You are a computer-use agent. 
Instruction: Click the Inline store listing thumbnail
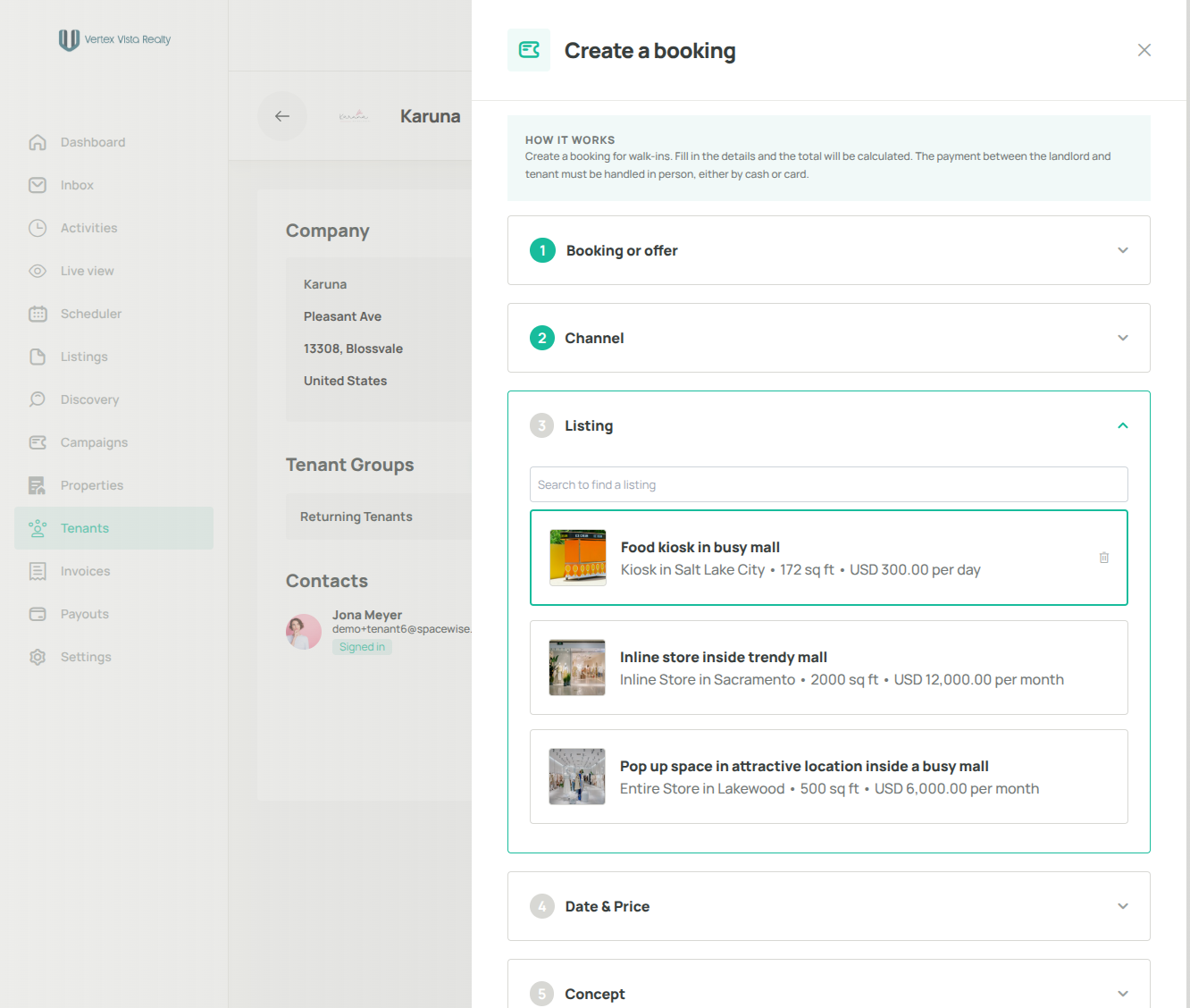[577, 668]
